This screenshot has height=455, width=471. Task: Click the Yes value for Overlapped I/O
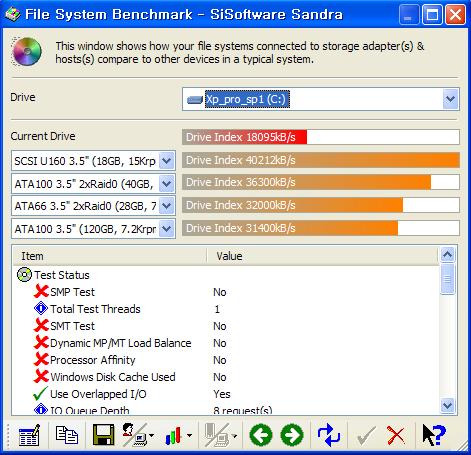[x=222, y=394]
